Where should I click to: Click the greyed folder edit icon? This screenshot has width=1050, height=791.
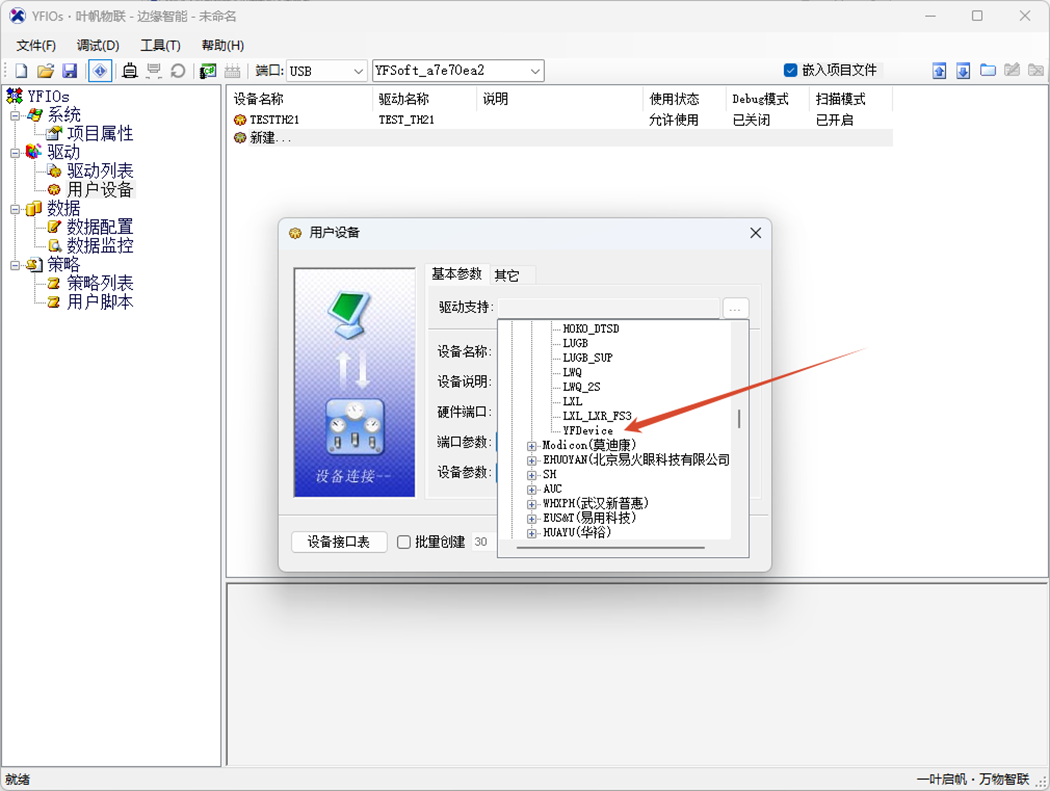(1012, 70)
